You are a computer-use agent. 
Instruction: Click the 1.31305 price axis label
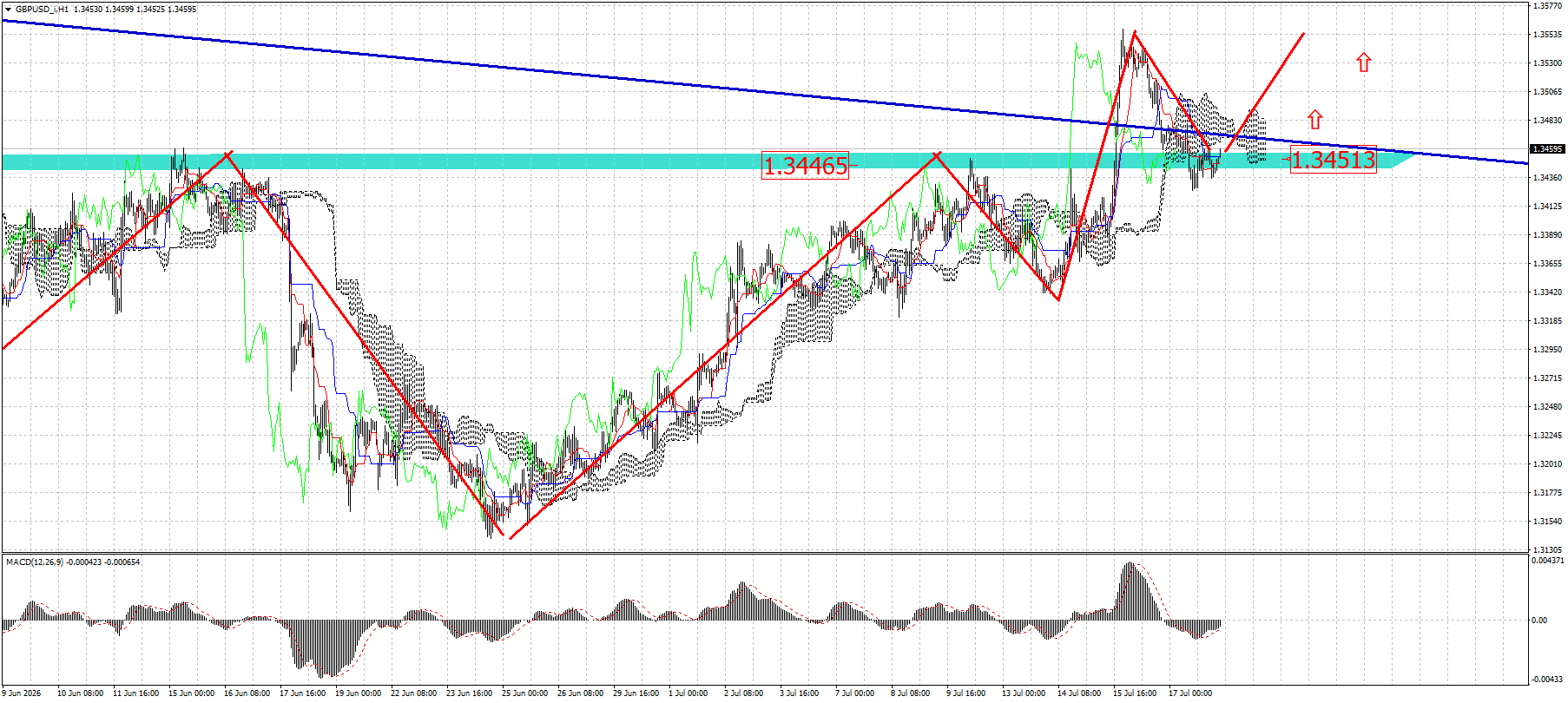1548,550
